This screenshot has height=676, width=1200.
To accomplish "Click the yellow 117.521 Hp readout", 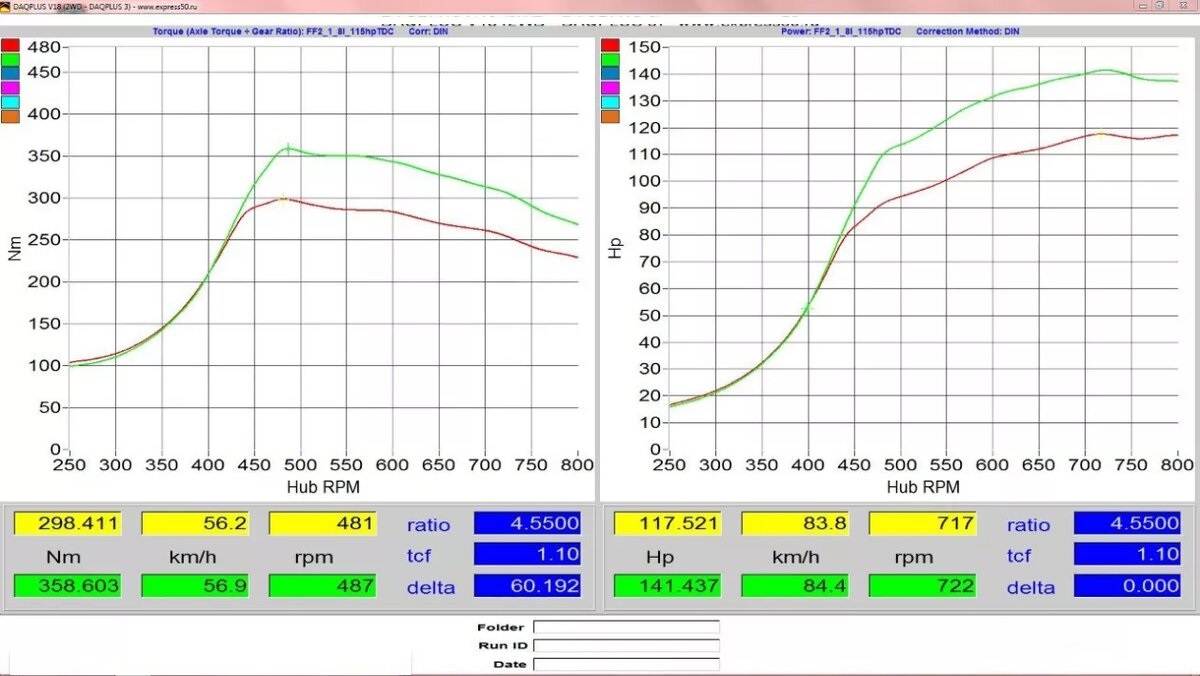I will tap(667, 523).
